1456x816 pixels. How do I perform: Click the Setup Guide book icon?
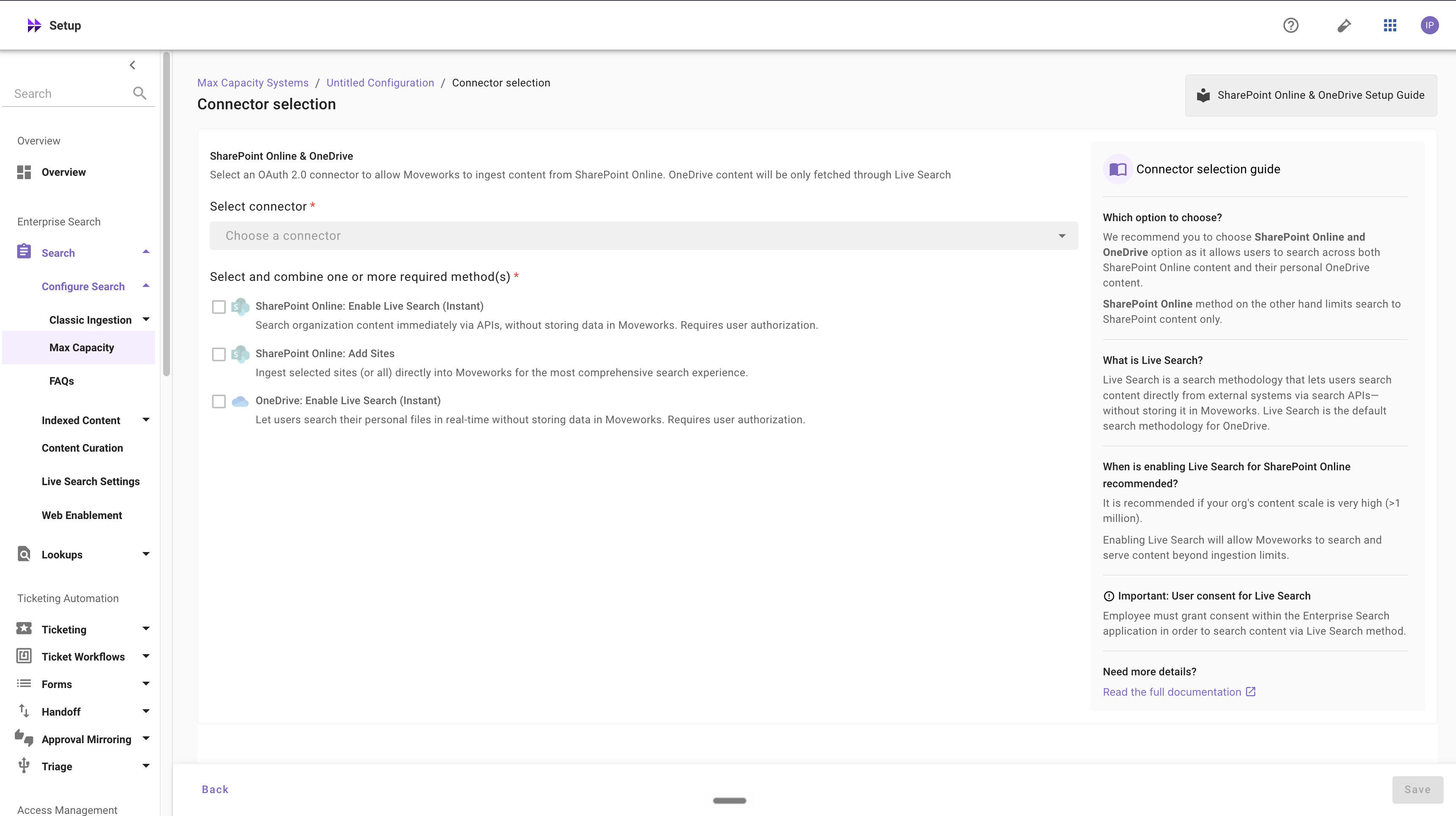coord(1203,95)
